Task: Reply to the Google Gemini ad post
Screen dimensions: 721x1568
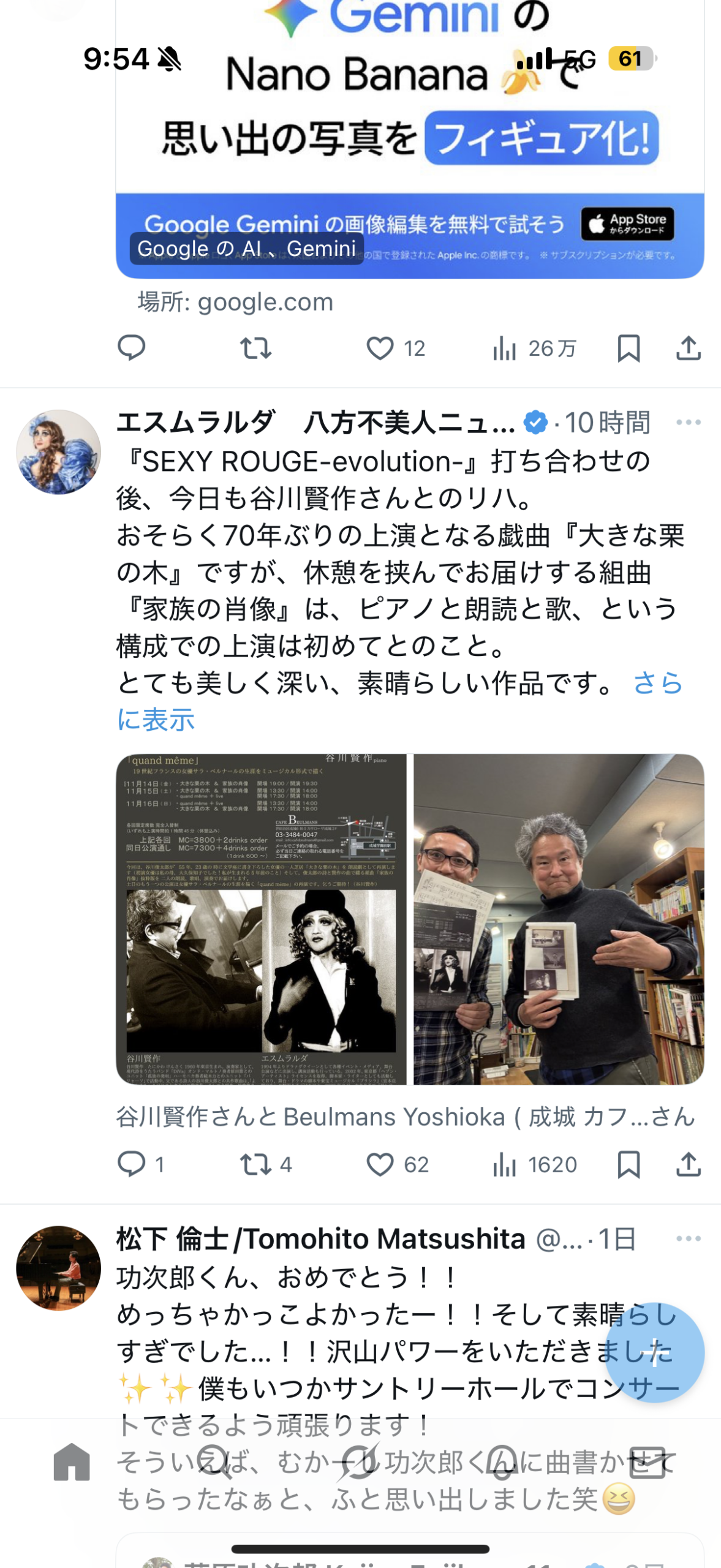Action: [x=131, y=348]
